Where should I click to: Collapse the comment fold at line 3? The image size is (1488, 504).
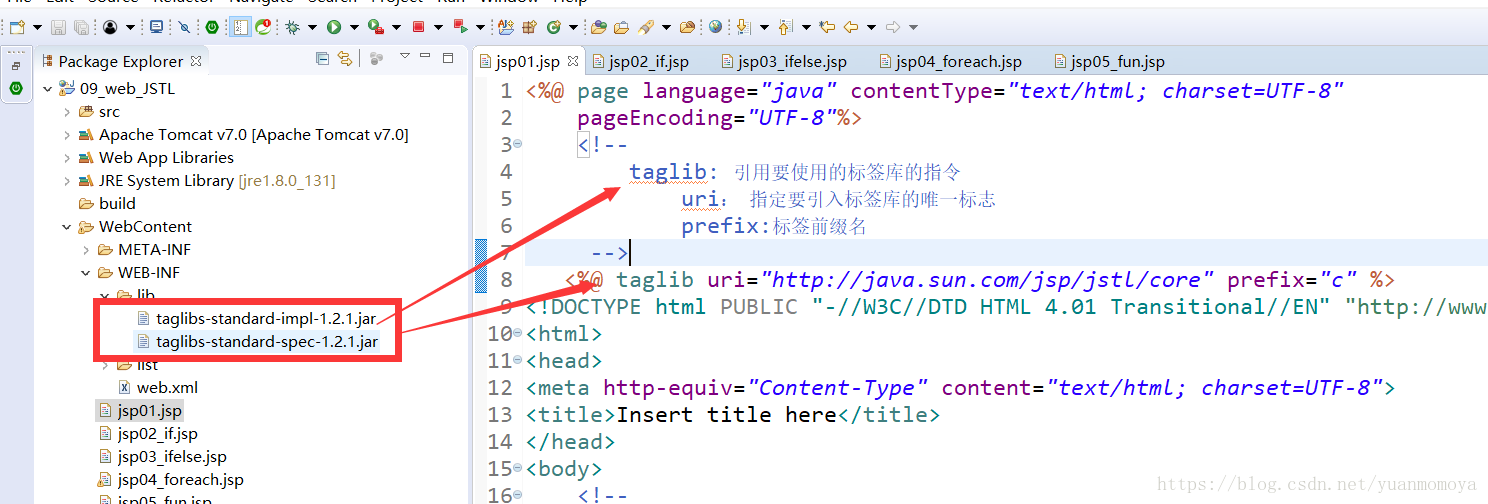tap(517, 145)
